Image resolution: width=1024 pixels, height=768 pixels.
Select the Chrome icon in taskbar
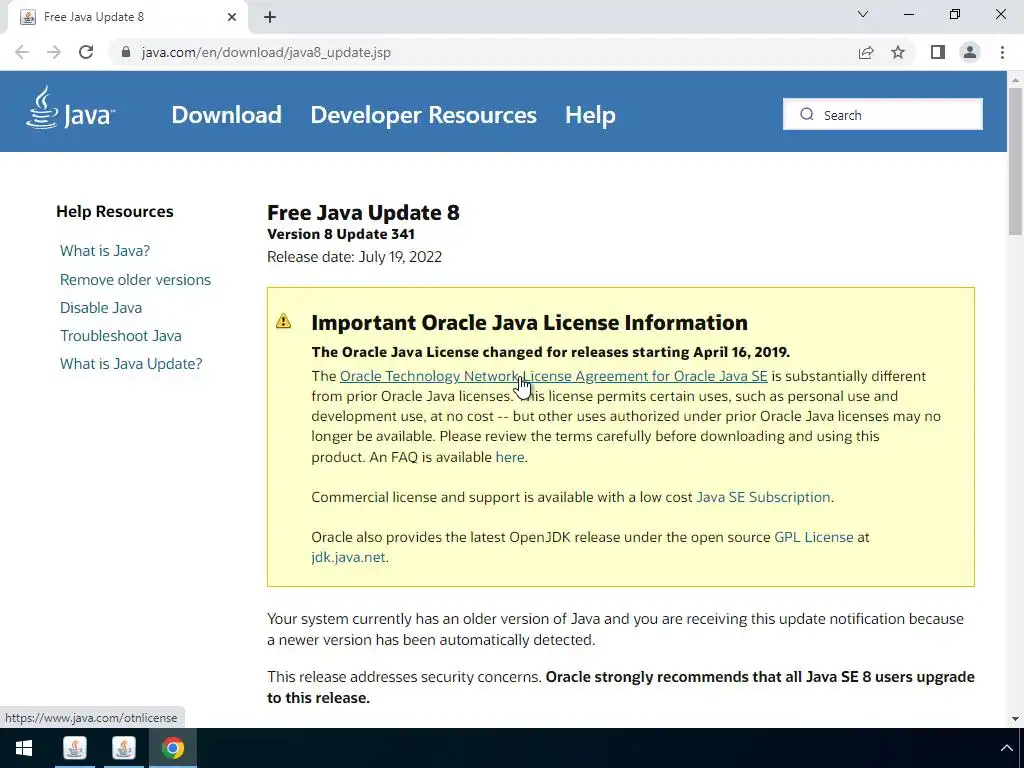tap(172, 748)
